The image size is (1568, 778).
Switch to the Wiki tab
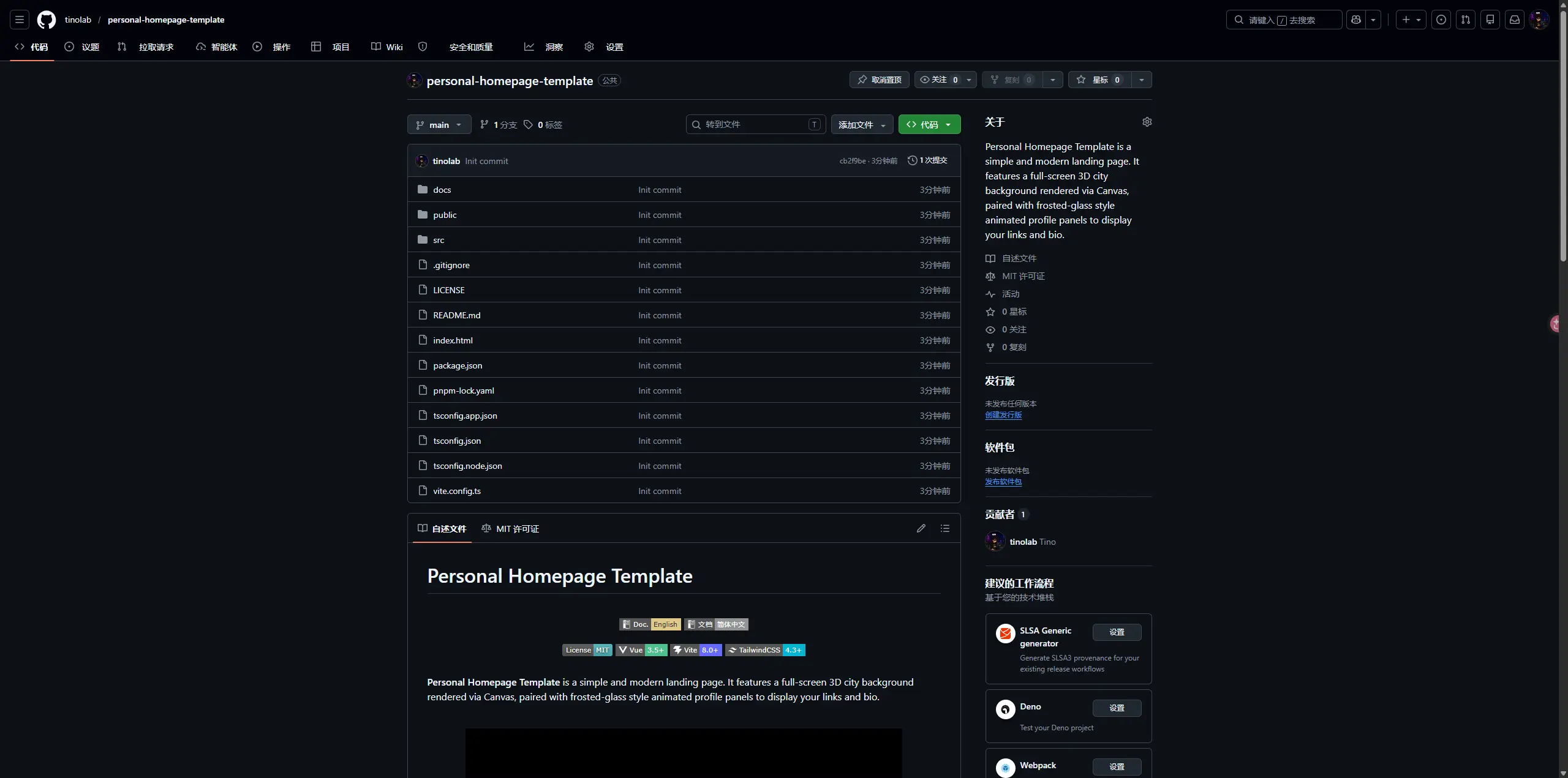click(x=387, y=47)
